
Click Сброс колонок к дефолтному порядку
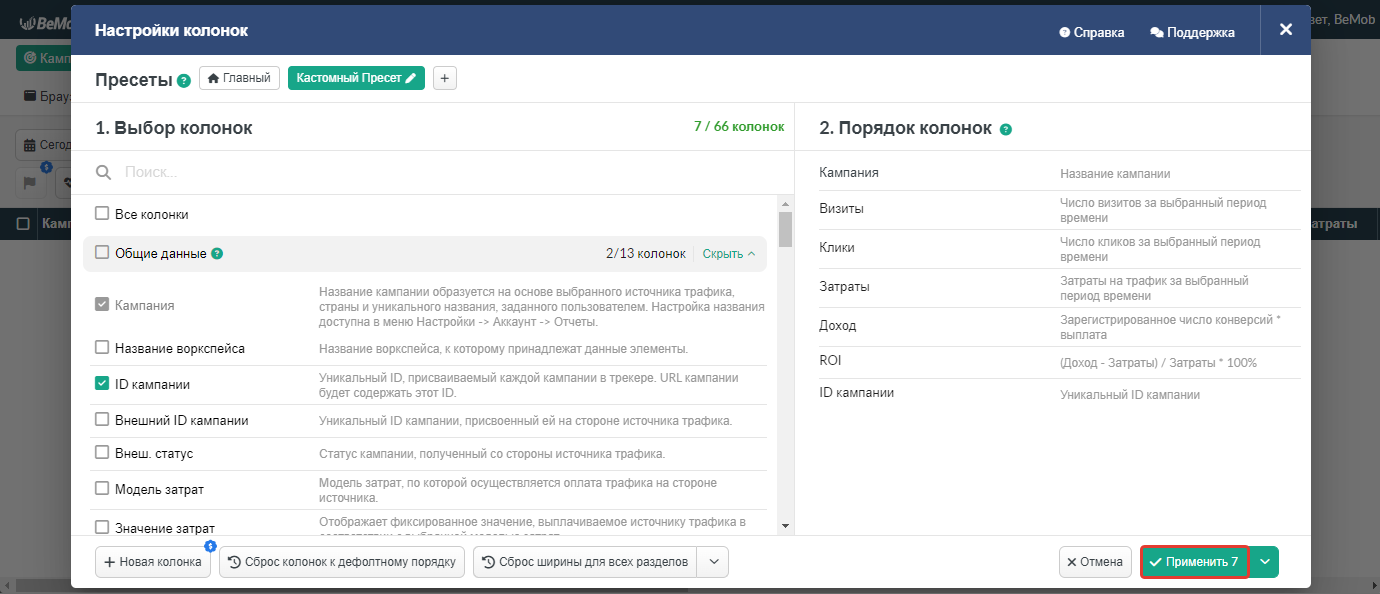[x=342, y=562]
